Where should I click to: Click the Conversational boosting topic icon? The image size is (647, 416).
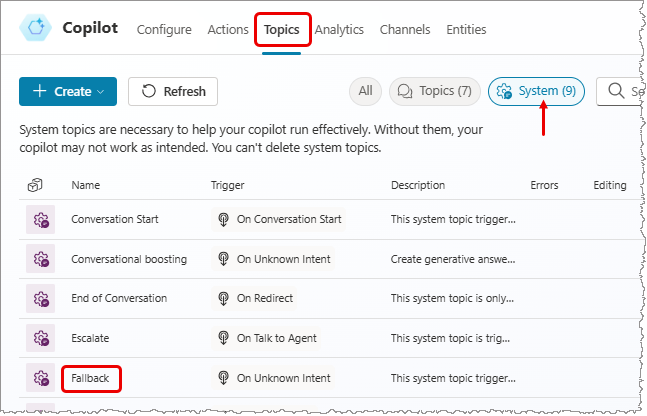click(41, 259)
